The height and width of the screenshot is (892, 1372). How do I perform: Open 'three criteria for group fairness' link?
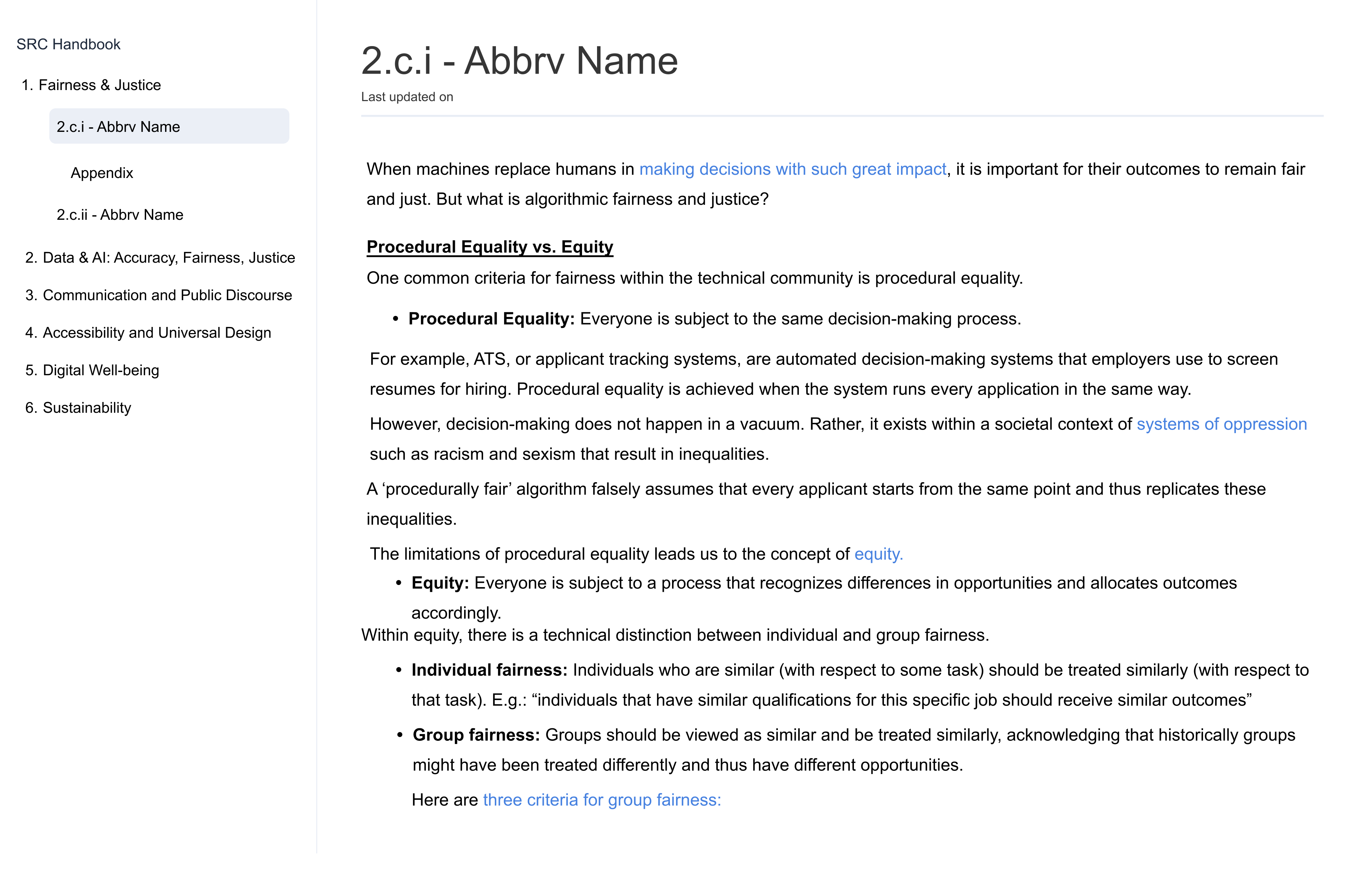click(602, 800)
